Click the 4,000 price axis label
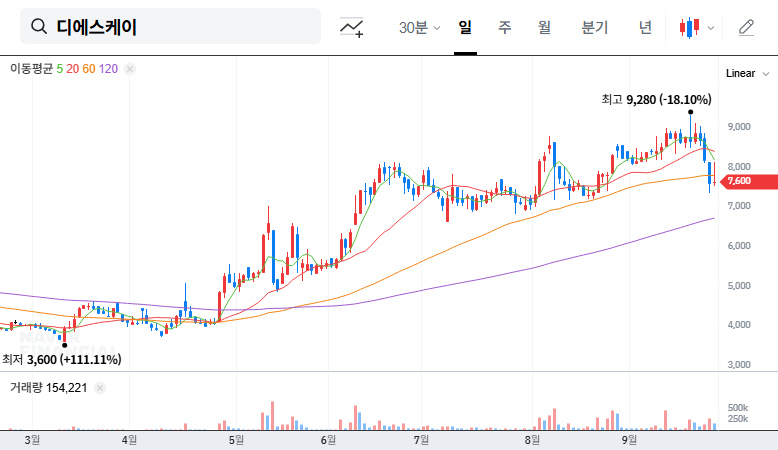This screenshot has width=778, height=450. click(x=739, y=325)
